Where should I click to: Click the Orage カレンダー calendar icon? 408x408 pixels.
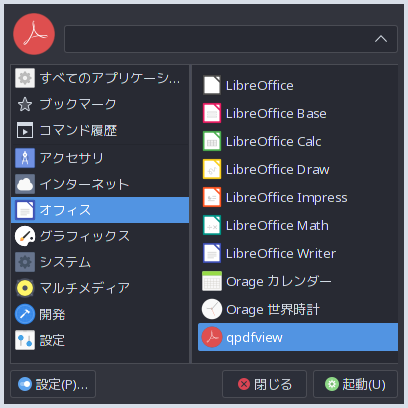[x=212, y=281]
